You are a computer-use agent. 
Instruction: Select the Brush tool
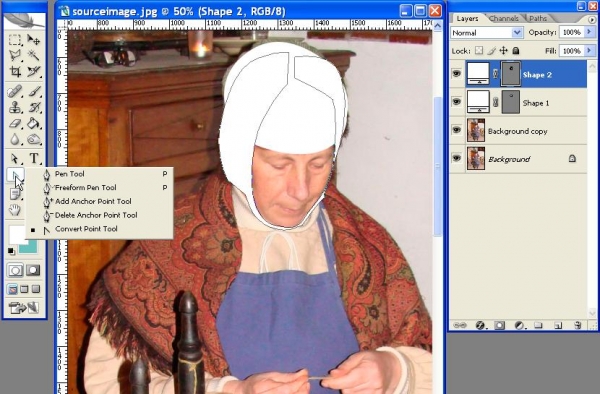[34, 91]
